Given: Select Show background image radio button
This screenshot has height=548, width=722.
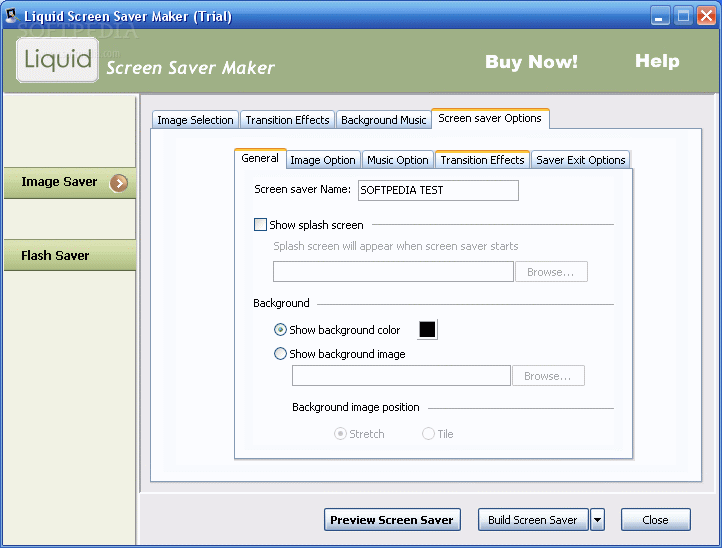Looking at the screenshot, I should 280,354.
